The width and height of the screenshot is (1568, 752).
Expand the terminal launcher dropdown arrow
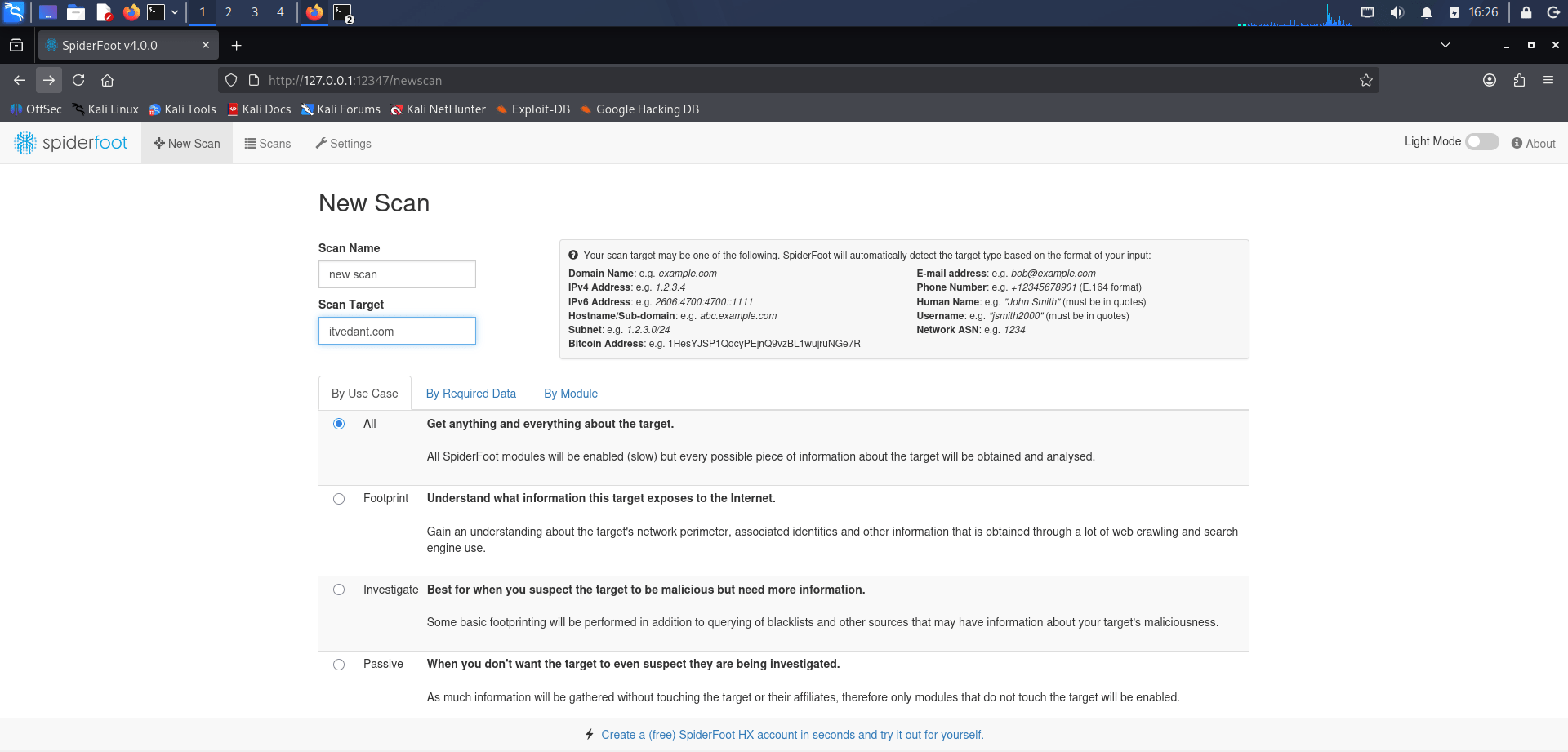click(x=175, y=12)
